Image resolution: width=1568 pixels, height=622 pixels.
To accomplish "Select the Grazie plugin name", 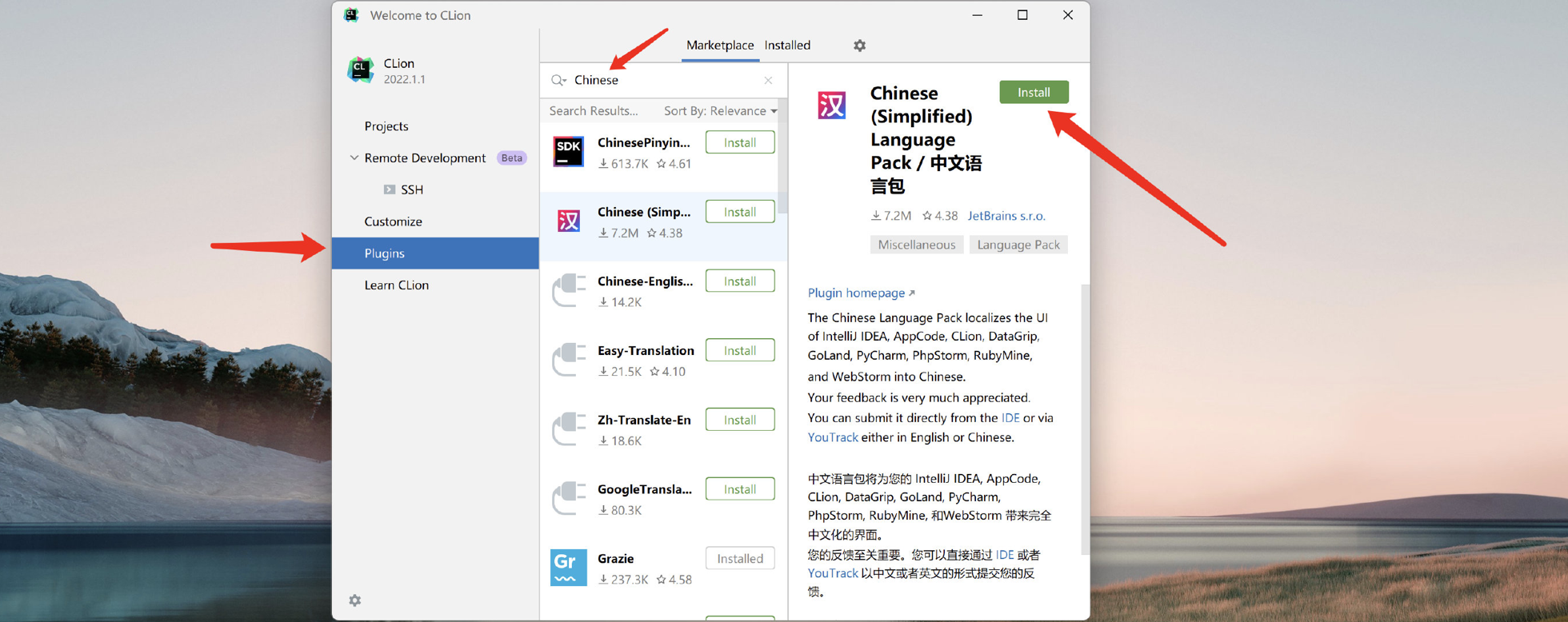I will coord(616,559).
